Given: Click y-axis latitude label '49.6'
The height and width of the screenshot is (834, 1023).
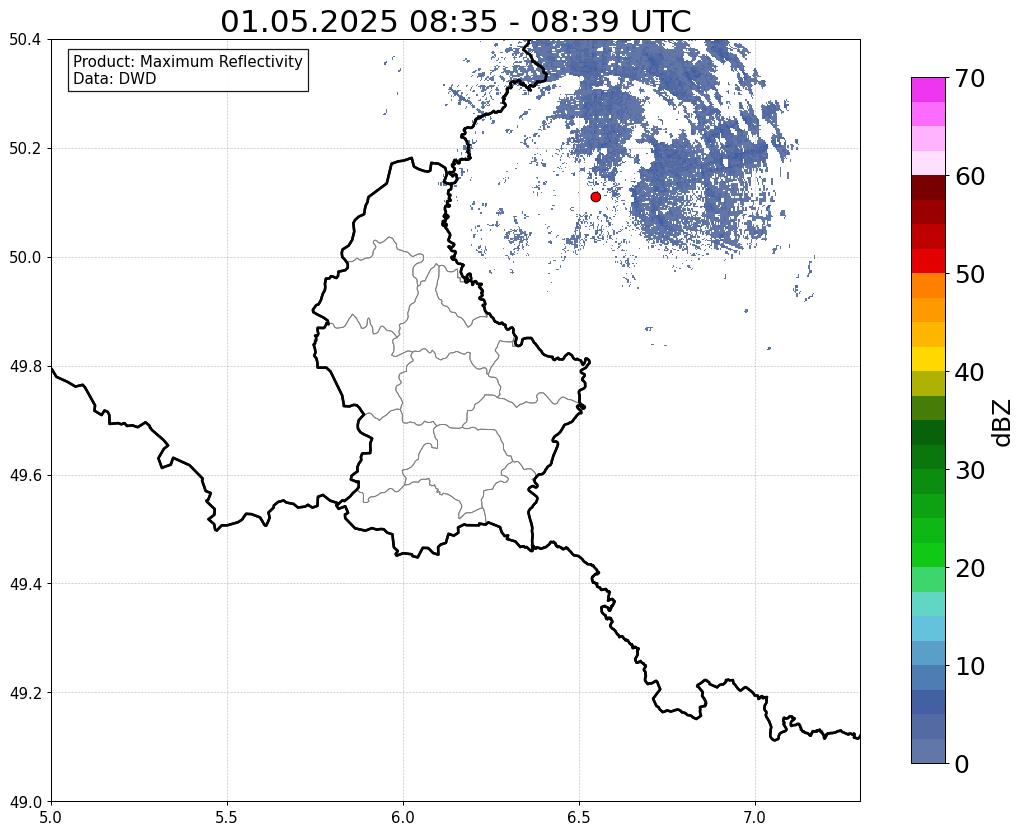Looking at the screenshot, I should pos(25,476).
